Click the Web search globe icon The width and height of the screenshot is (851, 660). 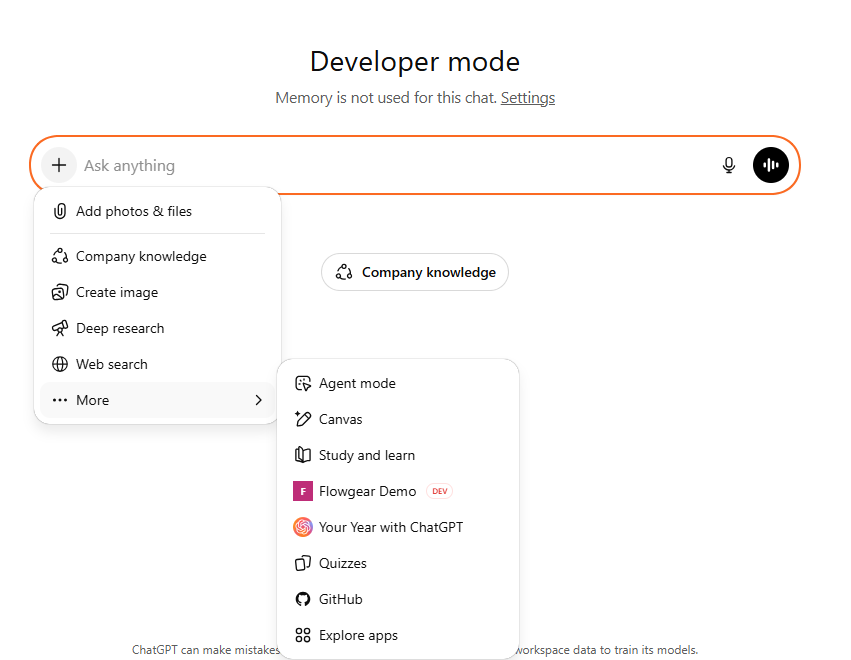tap(60, 364)
